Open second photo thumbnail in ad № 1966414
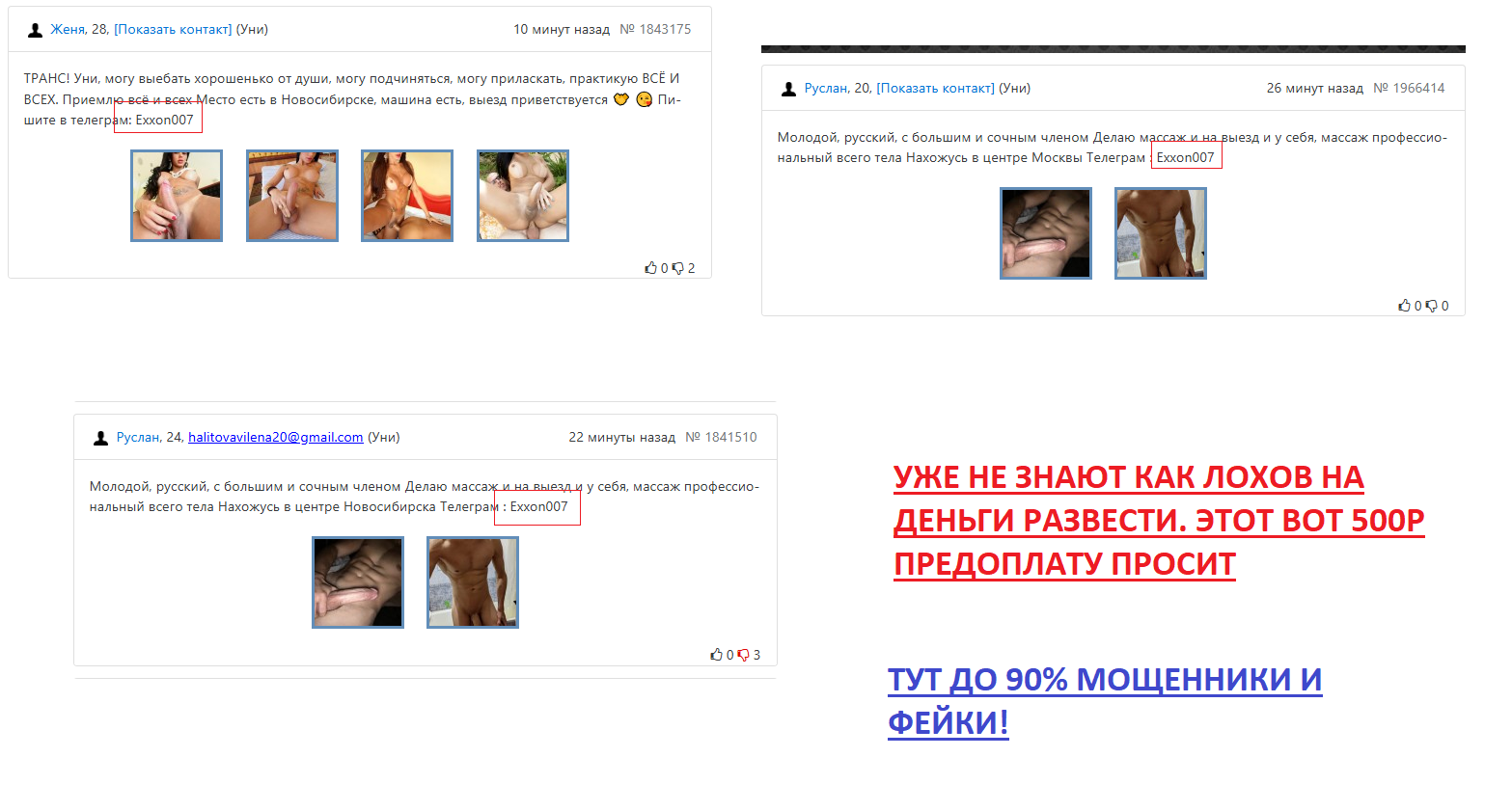 coord(1160,233)
